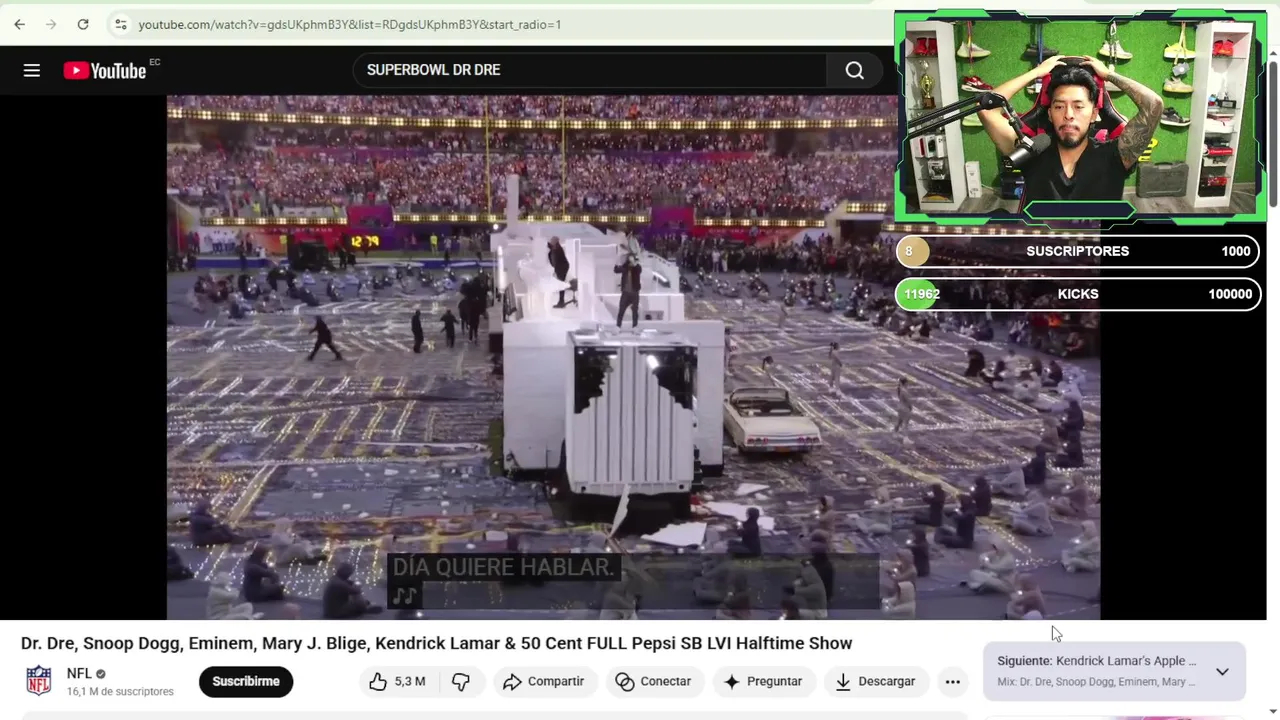Click the browser address bar URL
The width and height of the screenshot is (1280, 720).
coord(349,24)
